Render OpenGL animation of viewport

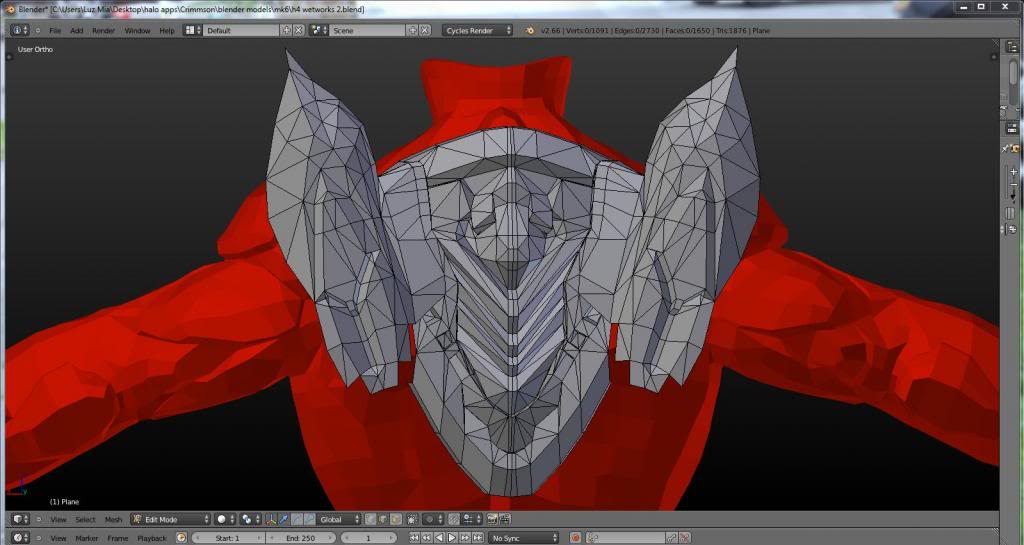pyautogui.click(x=505, y=520)
